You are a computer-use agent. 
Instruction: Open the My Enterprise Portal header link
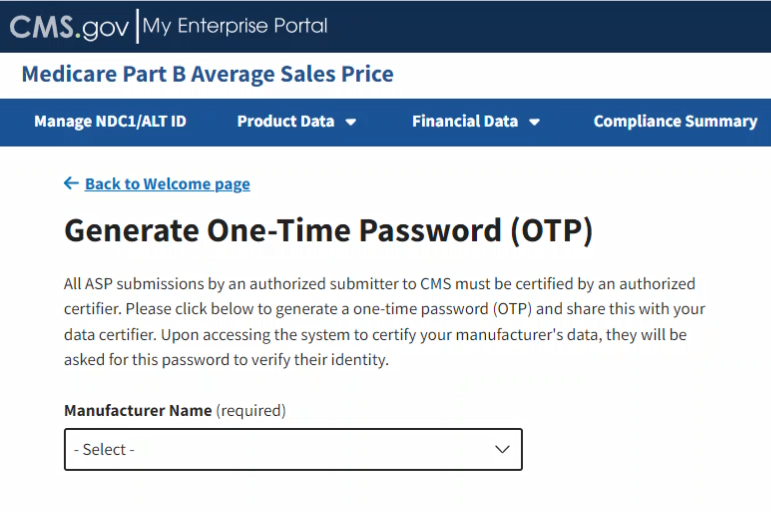pos(235,26)
